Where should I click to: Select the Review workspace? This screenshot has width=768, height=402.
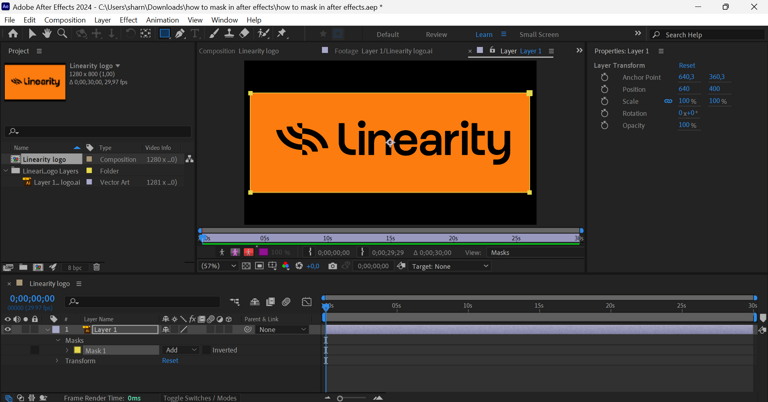(436, 34)
